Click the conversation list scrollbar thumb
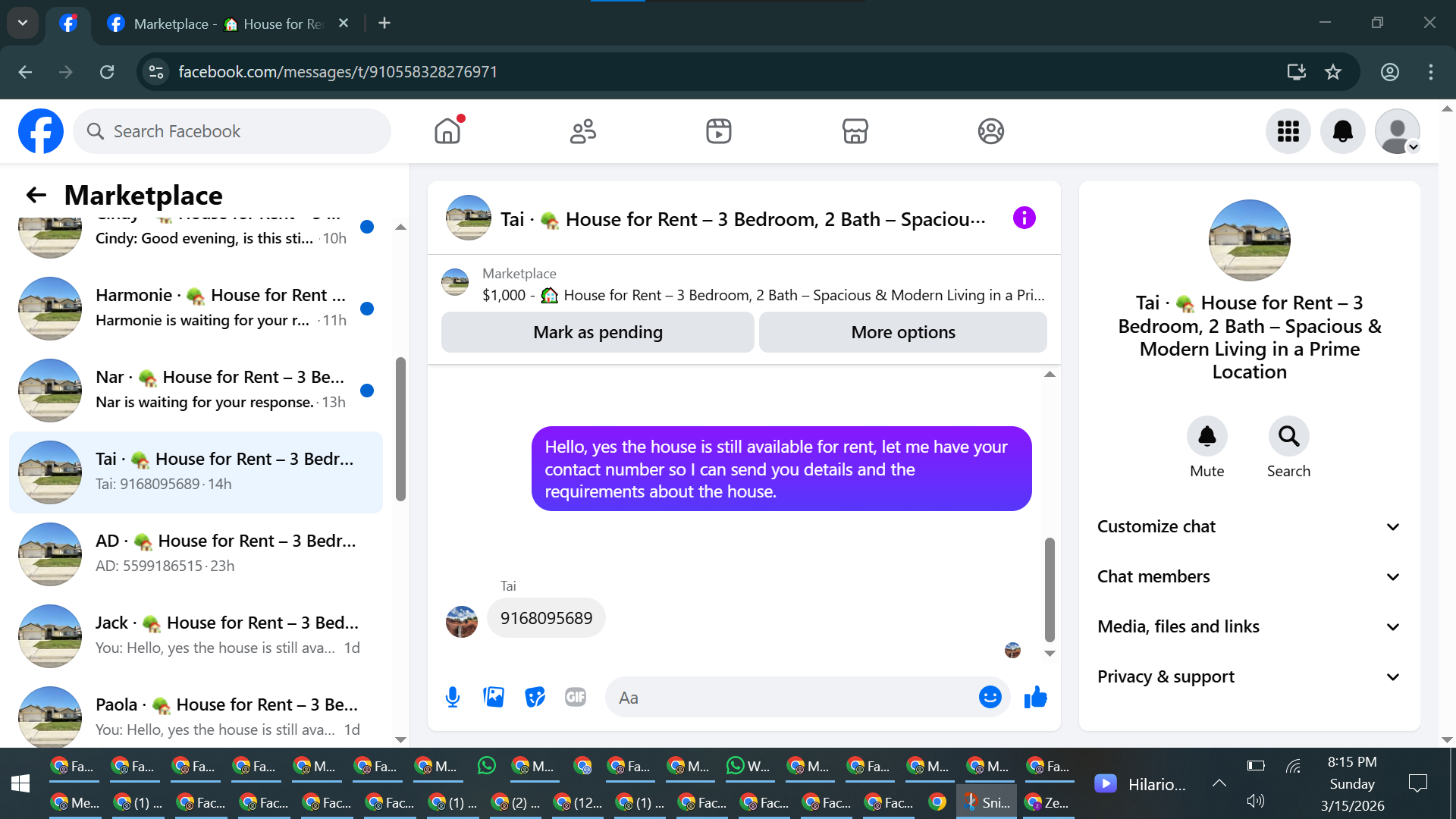The image size is (1456, 819). [x=400, y=429]
